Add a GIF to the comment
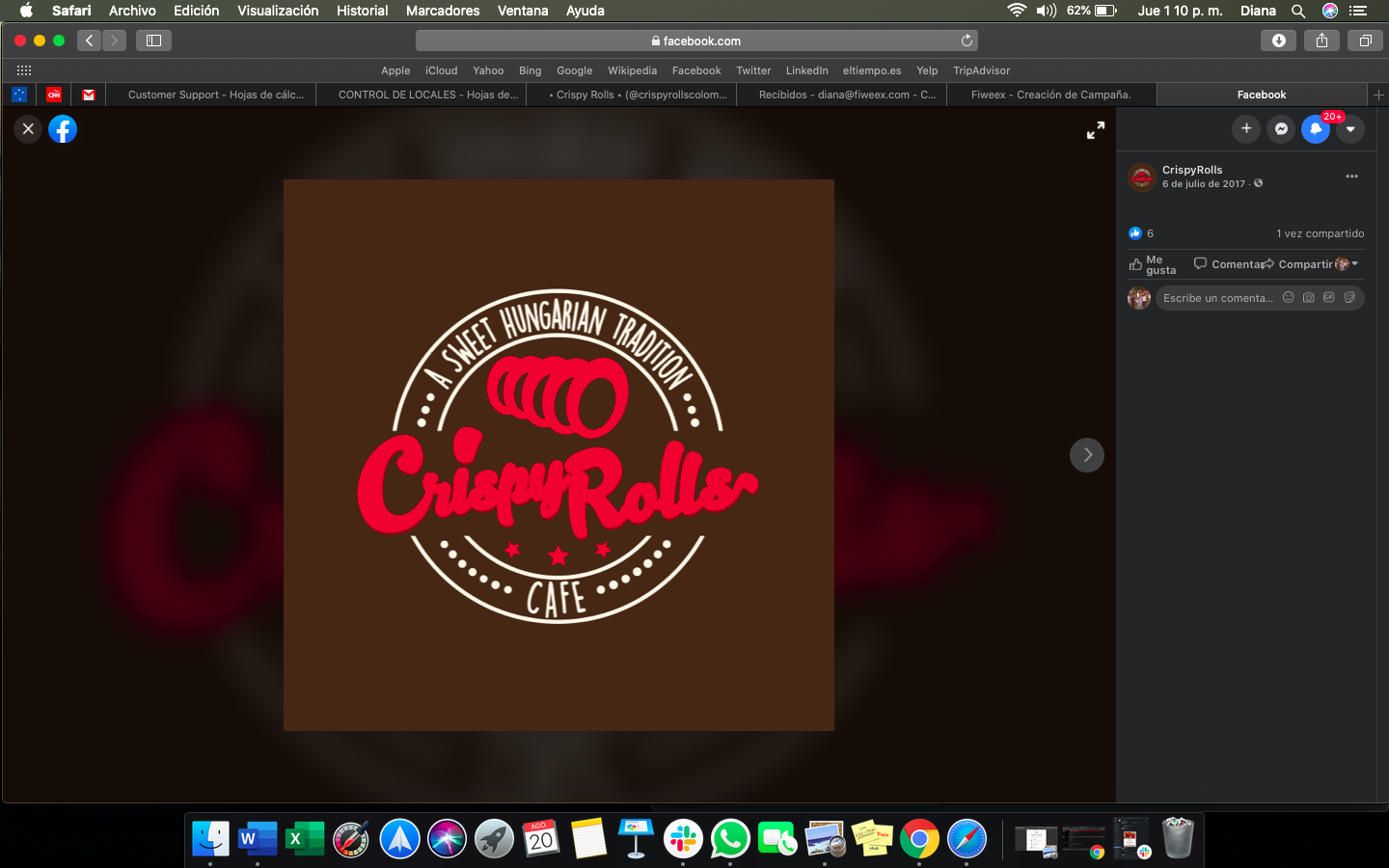 pyautogui.click(x=1328, y=297)
